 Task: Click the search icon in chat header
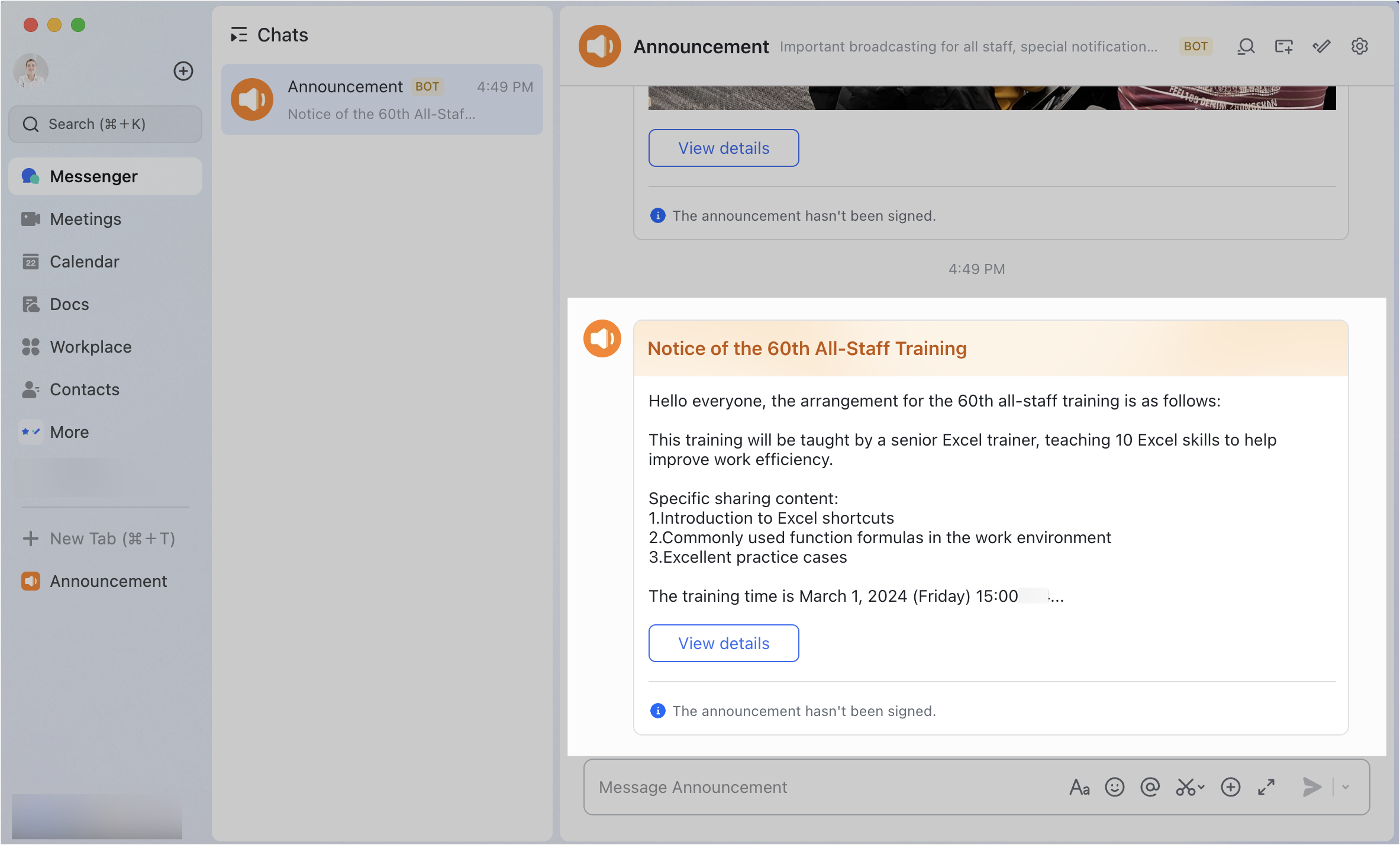click(x=1246, y=46)
